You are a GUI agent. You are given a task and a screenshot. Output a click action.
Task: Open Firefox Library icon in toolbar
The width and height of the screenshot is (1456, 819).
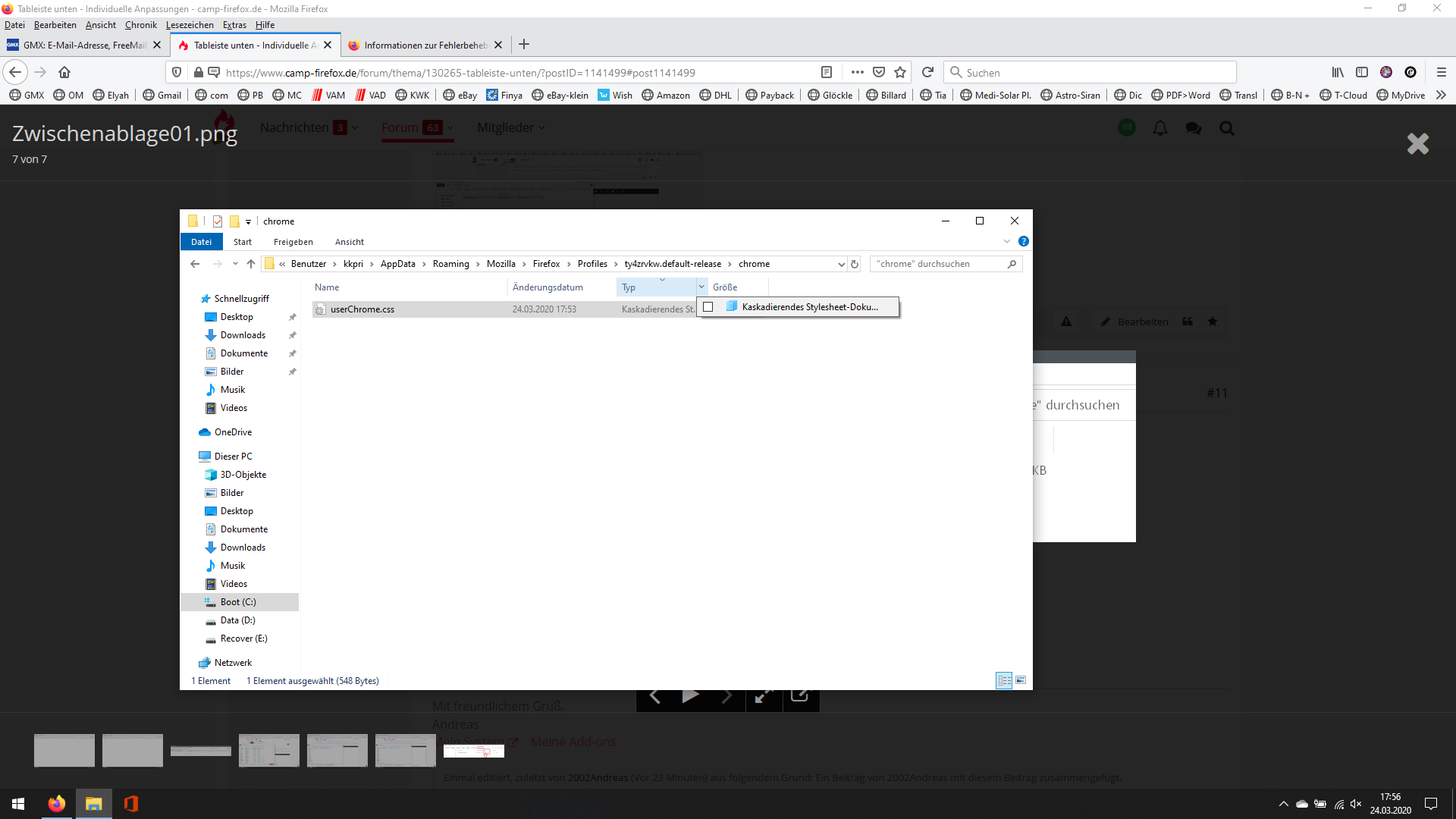click(1338, 72)
